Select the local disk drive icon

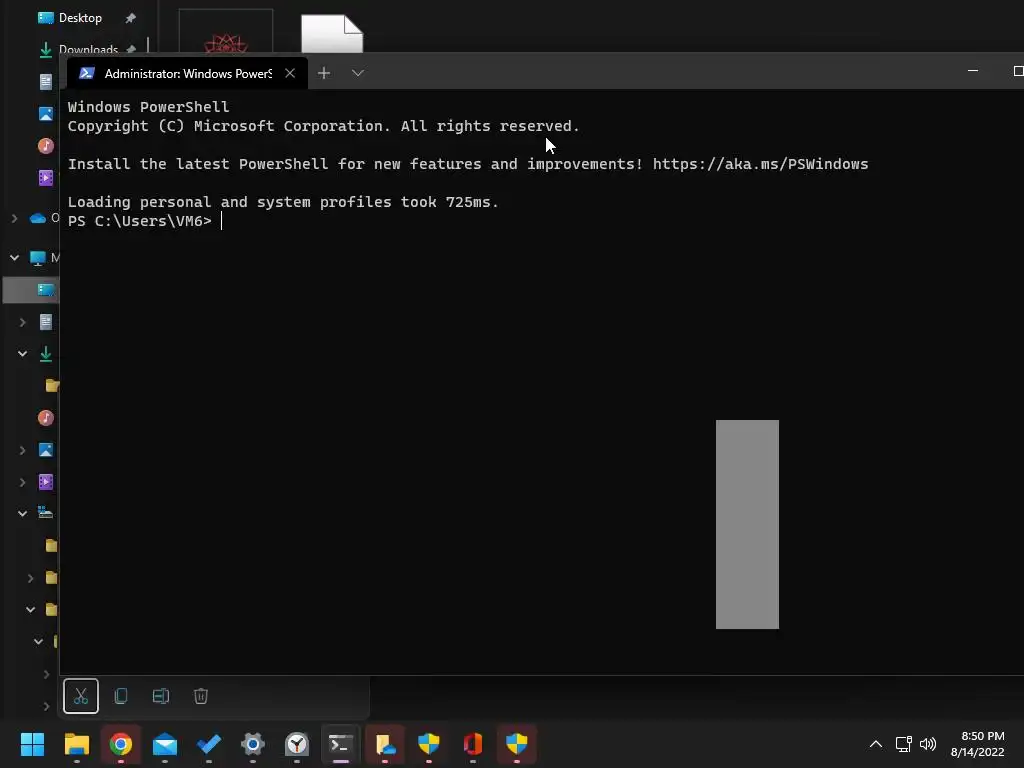[46, 513]
